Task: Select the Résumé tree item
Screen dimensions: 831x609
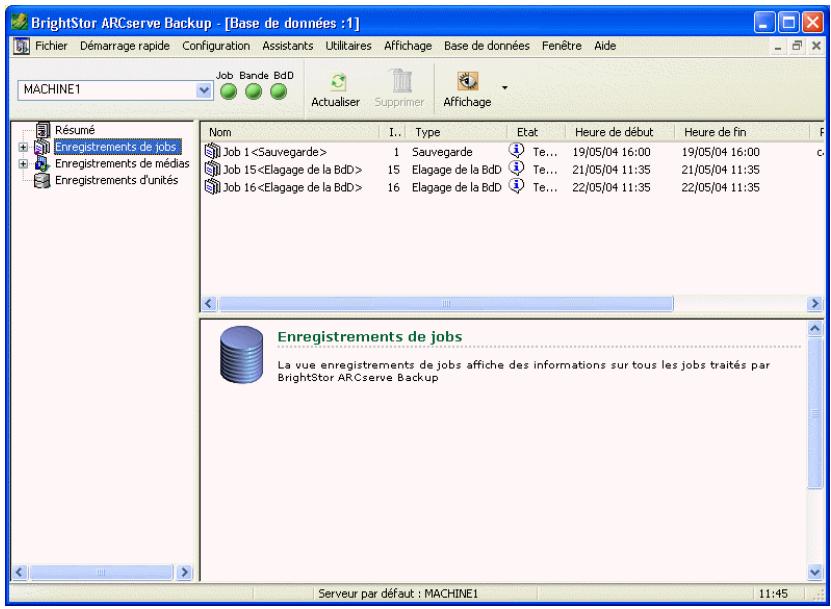Action: click(x=75, y=130)
